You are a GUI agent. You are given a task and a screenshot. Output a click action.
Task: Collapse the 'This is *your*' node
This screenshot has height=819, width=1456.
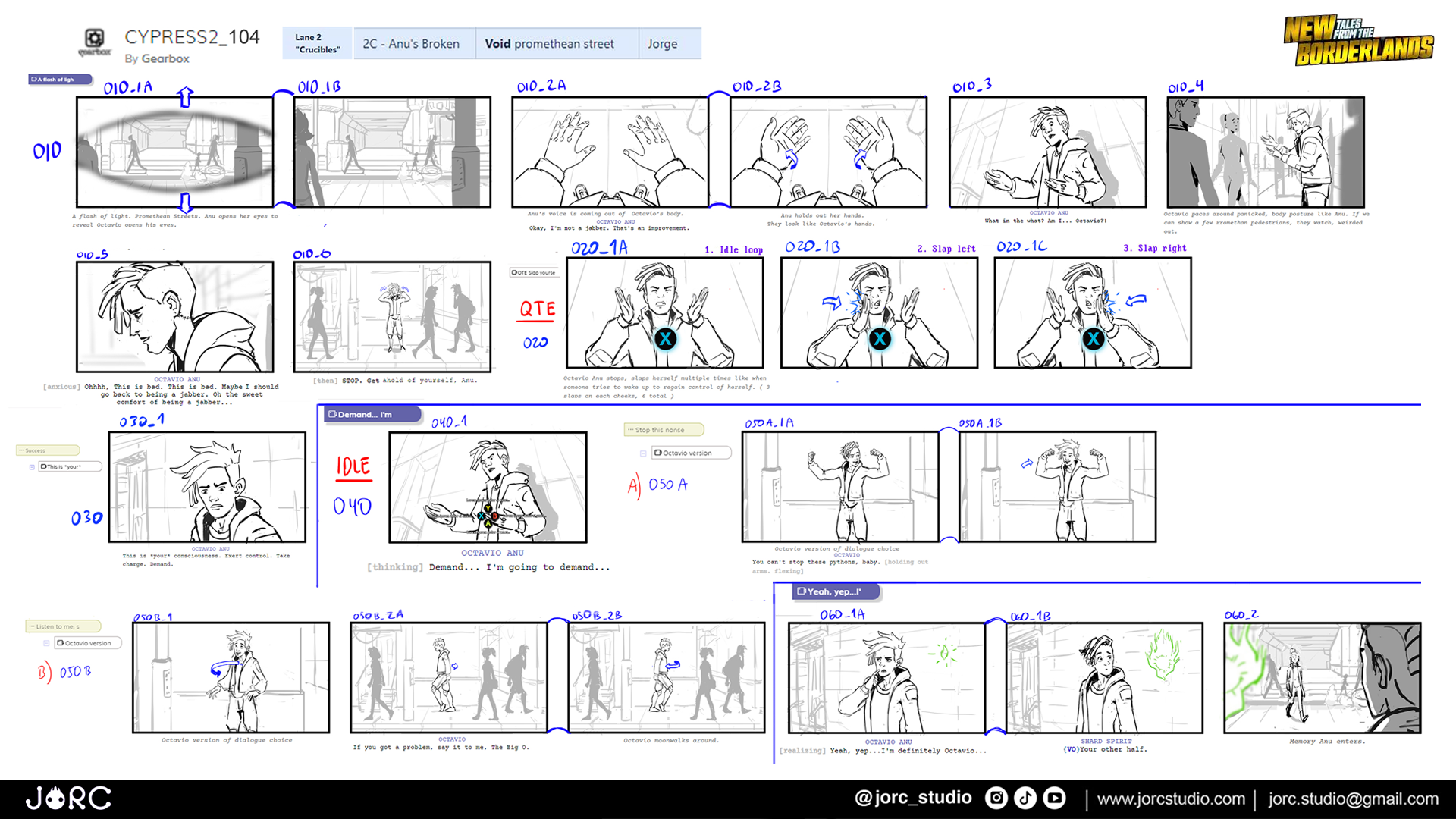(32, 467)
